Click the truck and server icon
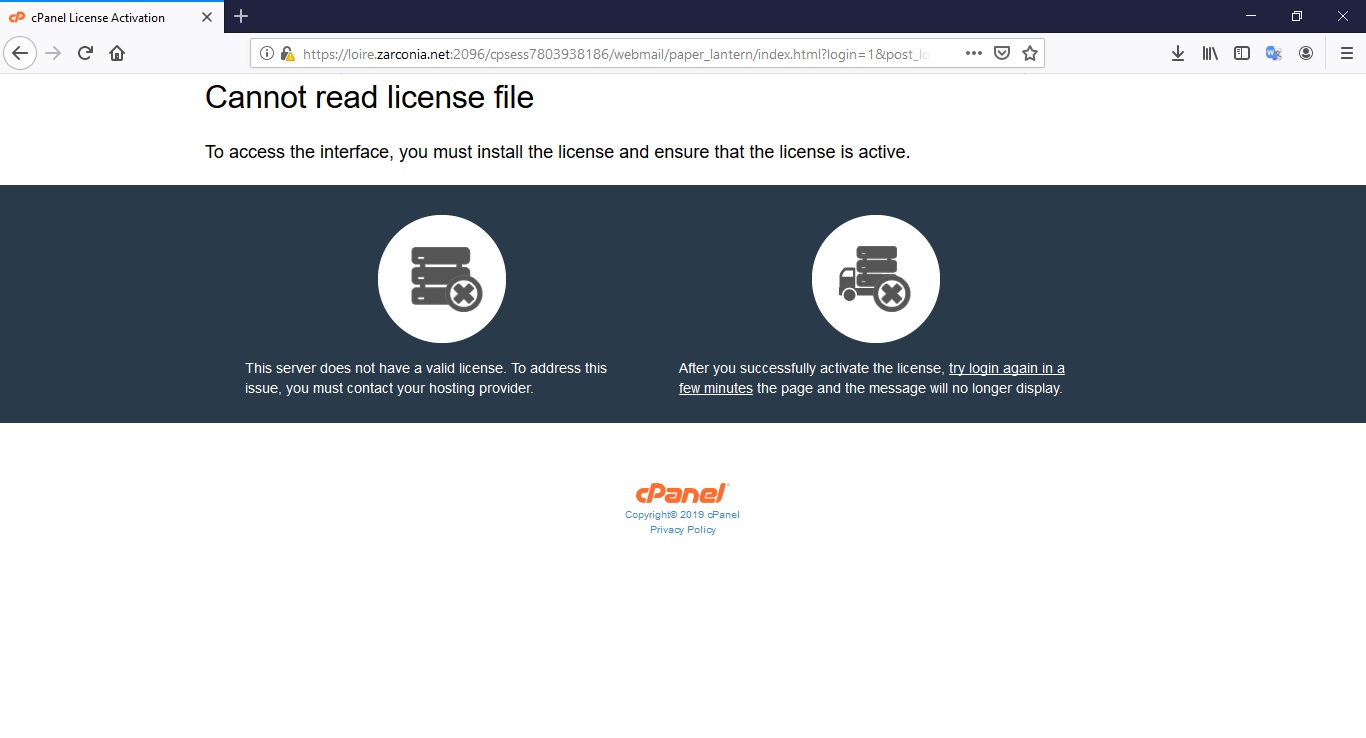The width and height of the screenshot is (1366, 738). click(876, 279)
